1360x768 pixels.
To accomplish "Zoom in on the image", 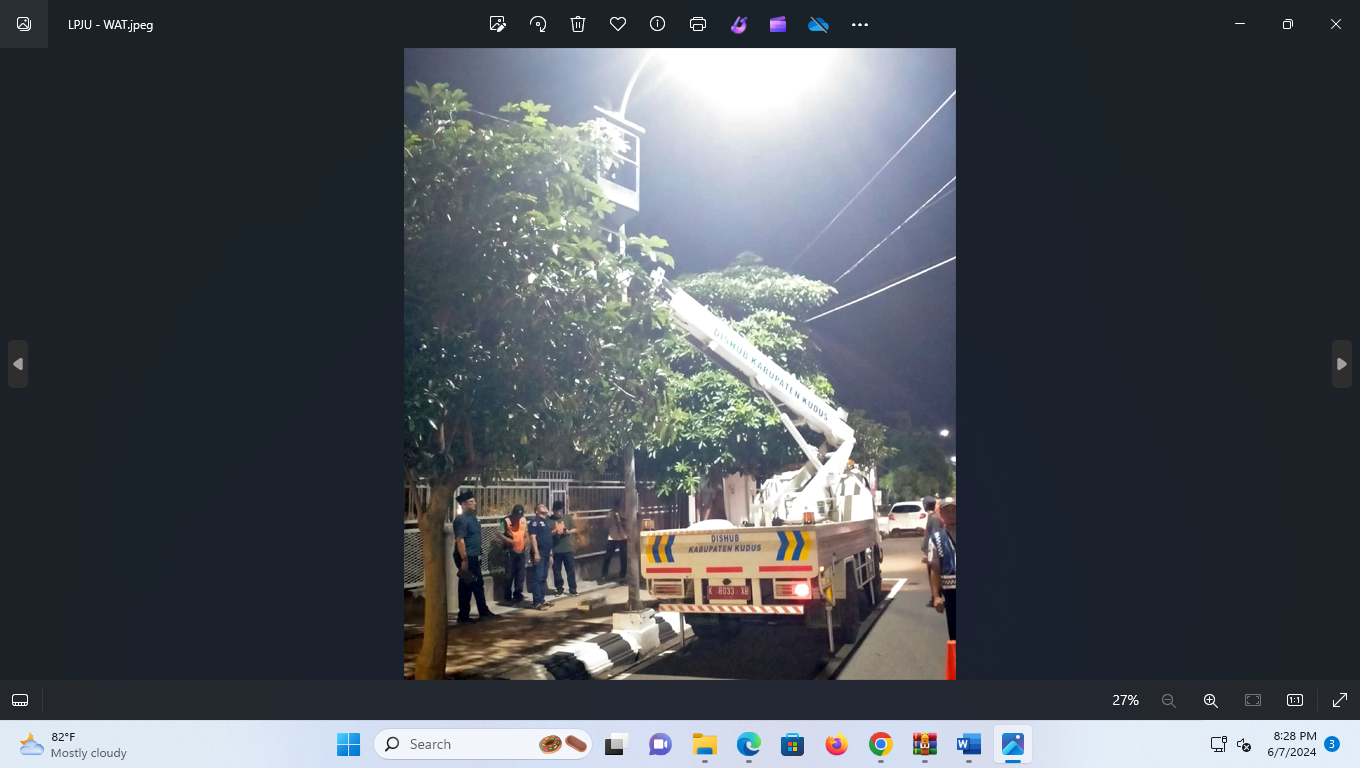I will (x=1210, y=700).
